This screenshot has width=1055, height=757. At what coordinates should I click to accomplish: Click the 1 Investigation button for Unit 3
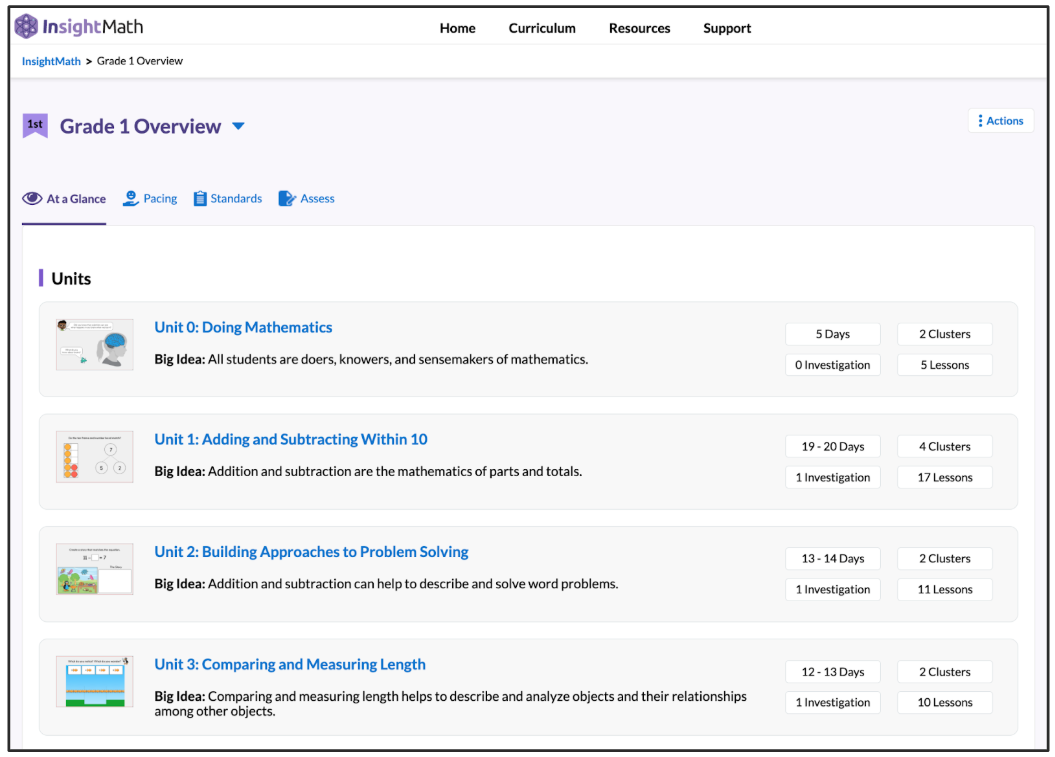[x=833, y=703]
